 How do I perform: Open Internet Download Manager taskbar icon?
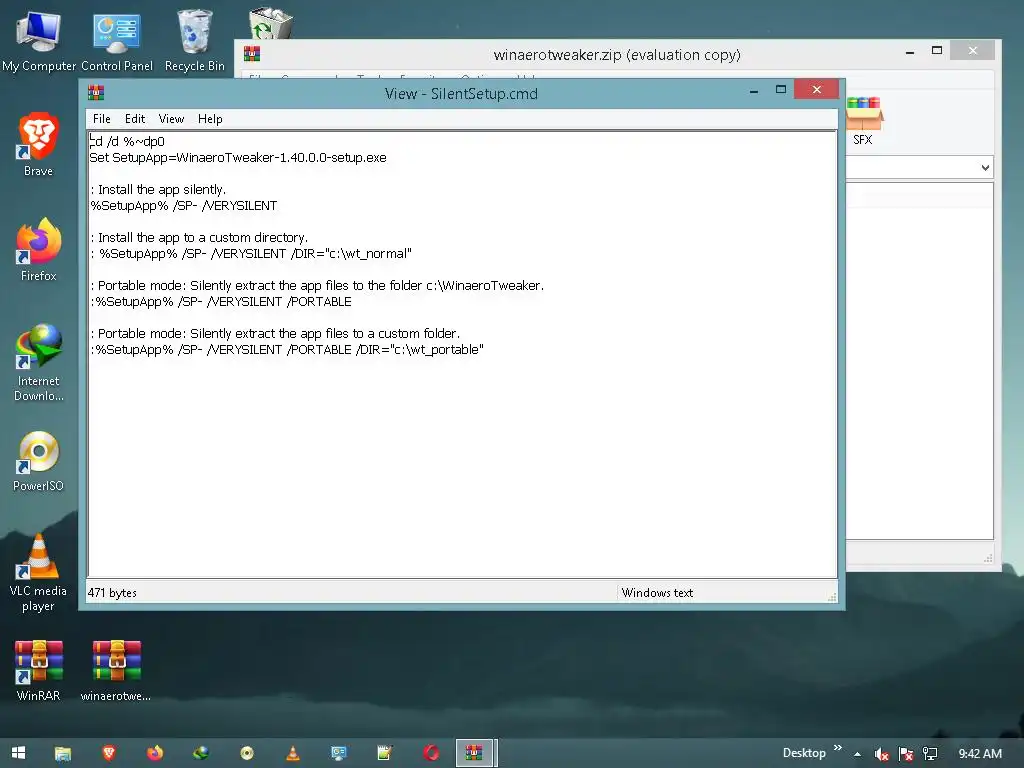tap(201, 753)
